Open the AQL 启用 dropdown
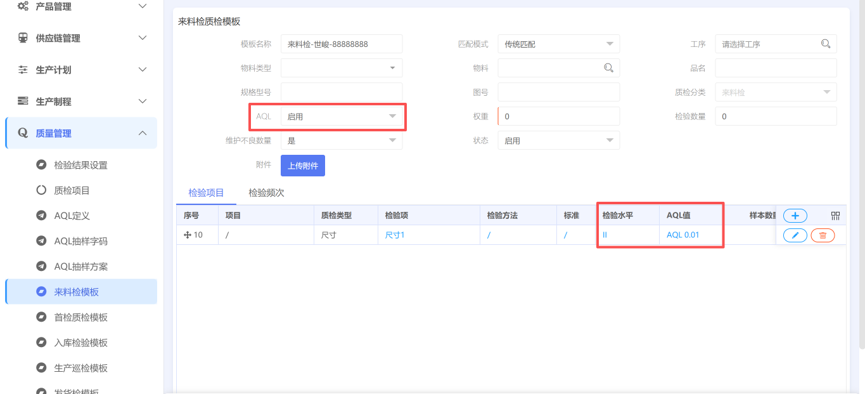 (x=341, y=116)
